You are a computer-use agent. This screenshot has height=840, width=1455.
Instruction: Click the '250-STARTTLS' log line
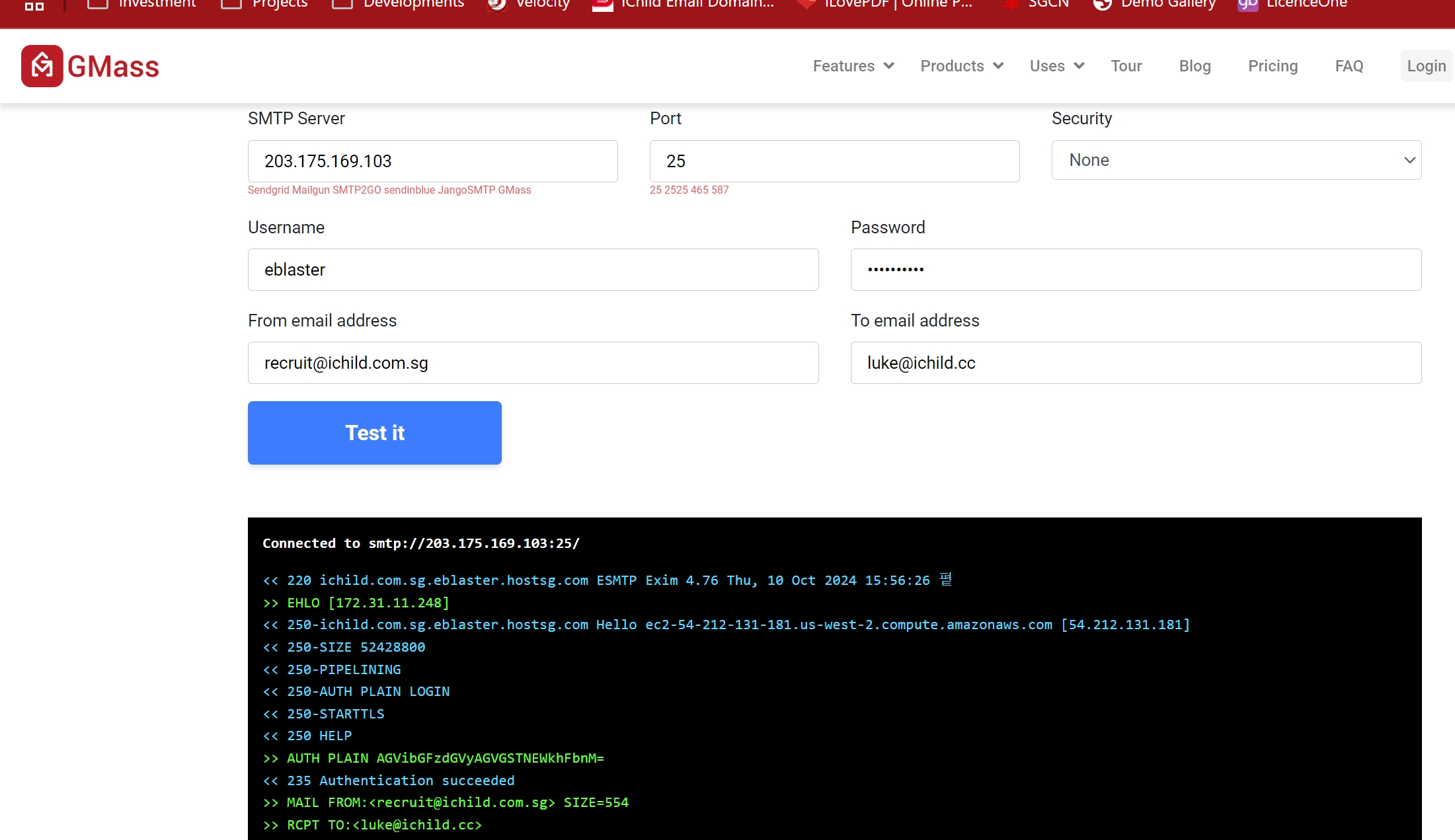pyautogui.click(x=324, y=714)
